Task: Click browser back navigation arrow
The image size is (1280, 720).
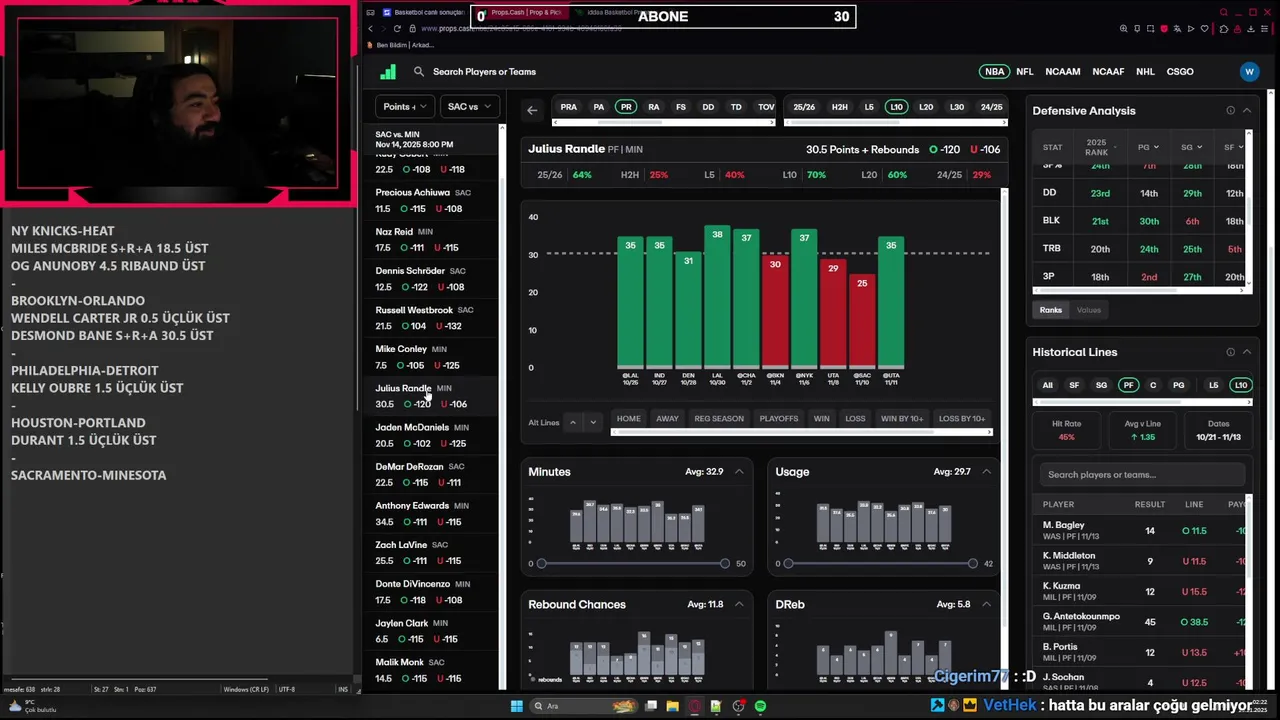Action: coord(370,28)
